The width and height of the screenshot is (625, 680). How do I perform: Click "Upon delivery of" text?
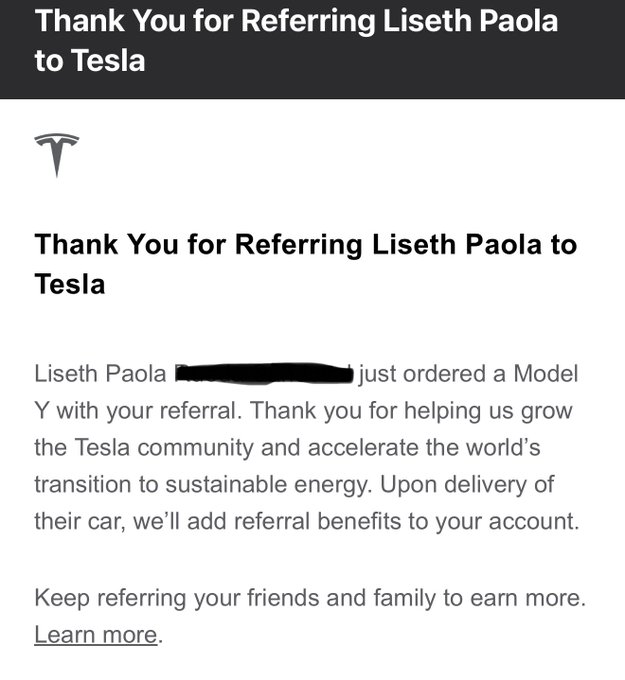[x=467, y=484]
